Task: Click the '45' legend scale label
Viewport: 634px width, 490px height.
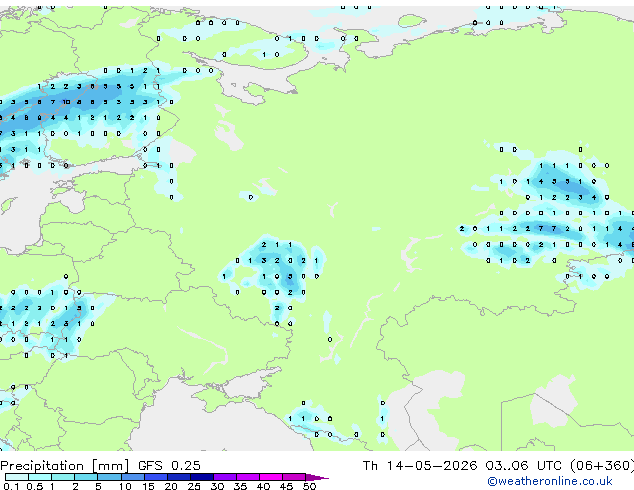Action: click(286, 486)
